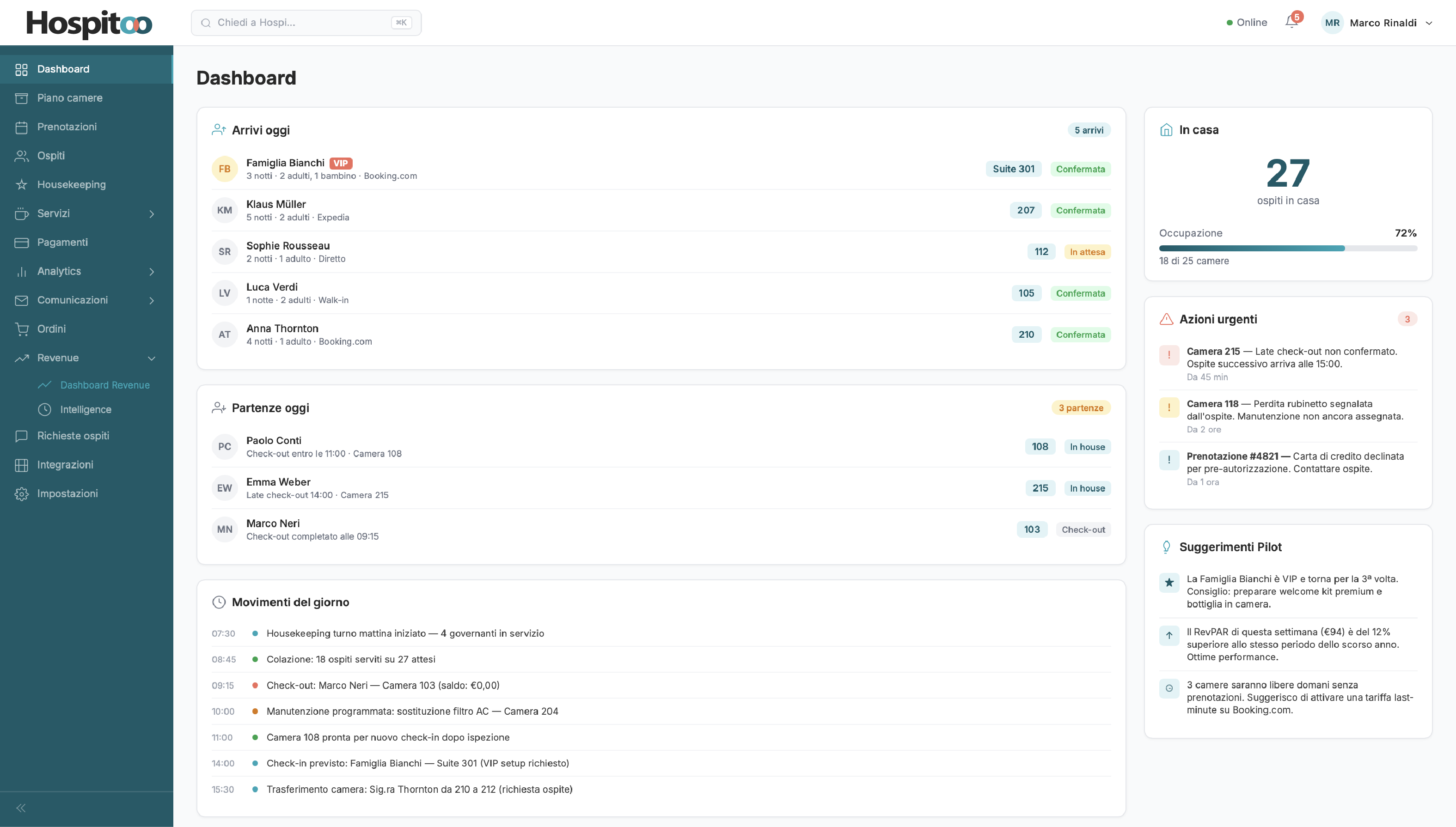
Task: Select the Piano camere icon in sidebar
Action: (22, 97)
